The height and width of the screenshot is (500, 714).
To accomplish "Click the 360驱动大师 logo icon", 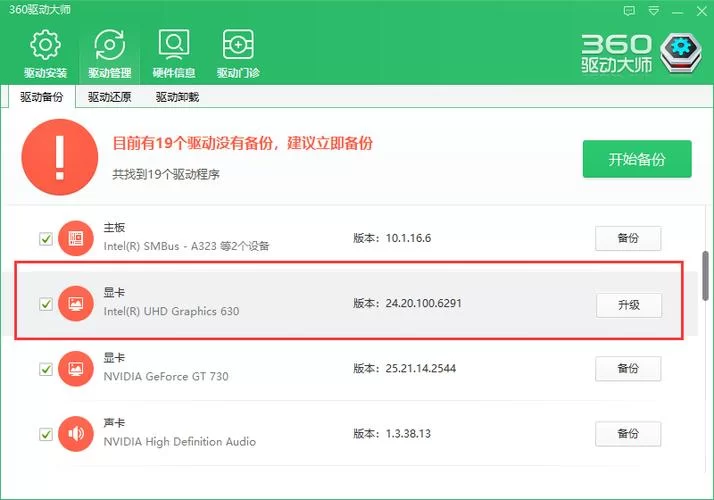I will [681, 52].
